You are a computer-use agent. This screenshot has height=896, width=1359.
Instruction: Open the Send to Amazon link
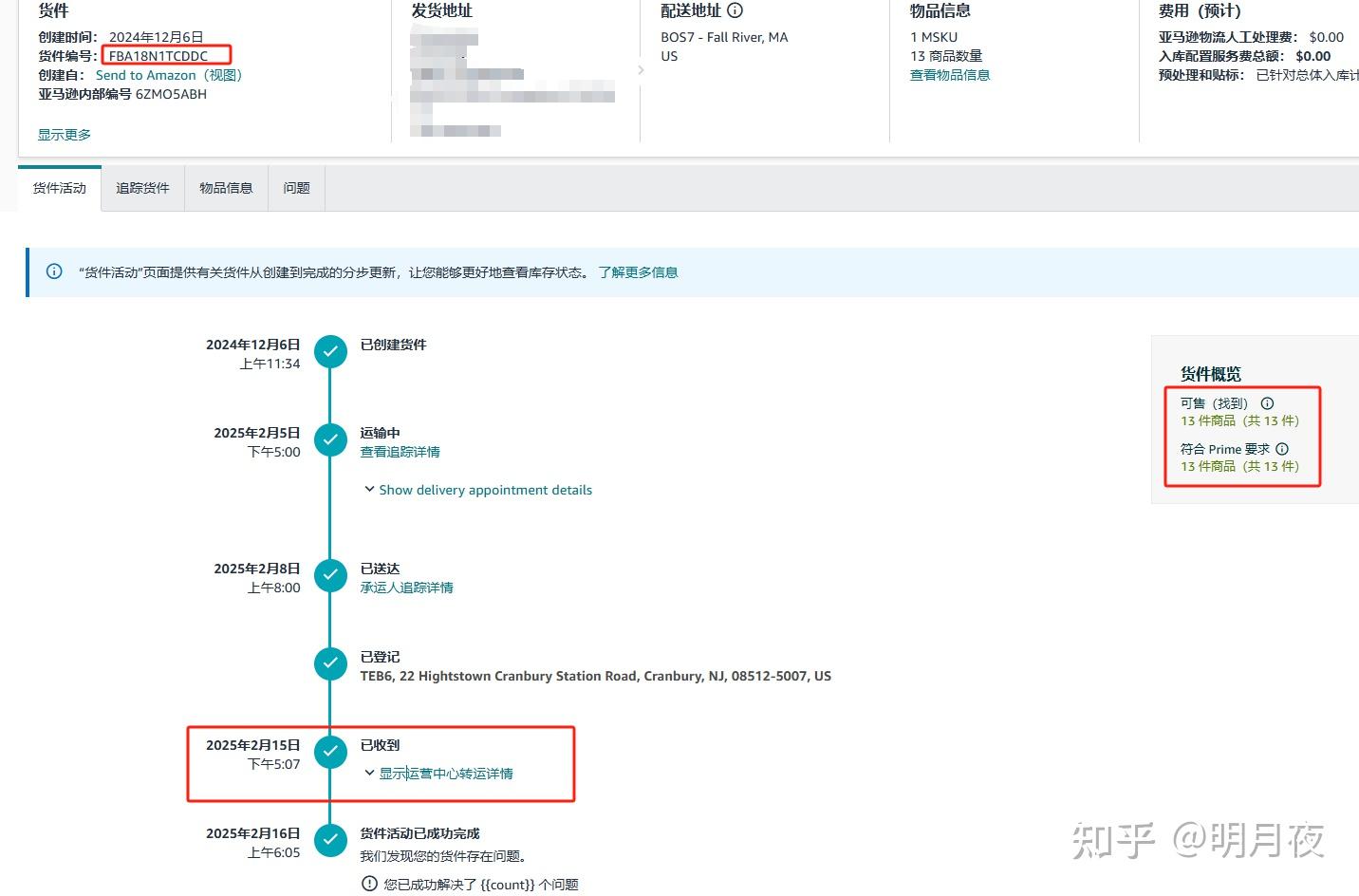coord(145,75)
